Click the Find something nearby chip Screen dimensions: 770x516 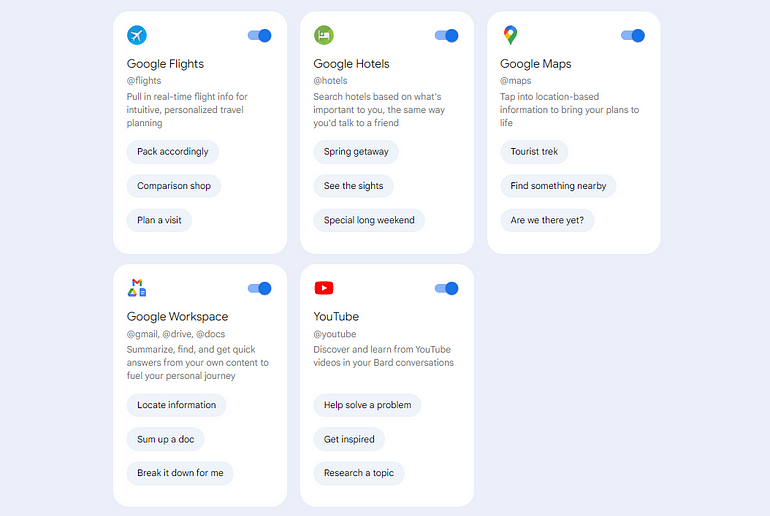click(558, 186)
